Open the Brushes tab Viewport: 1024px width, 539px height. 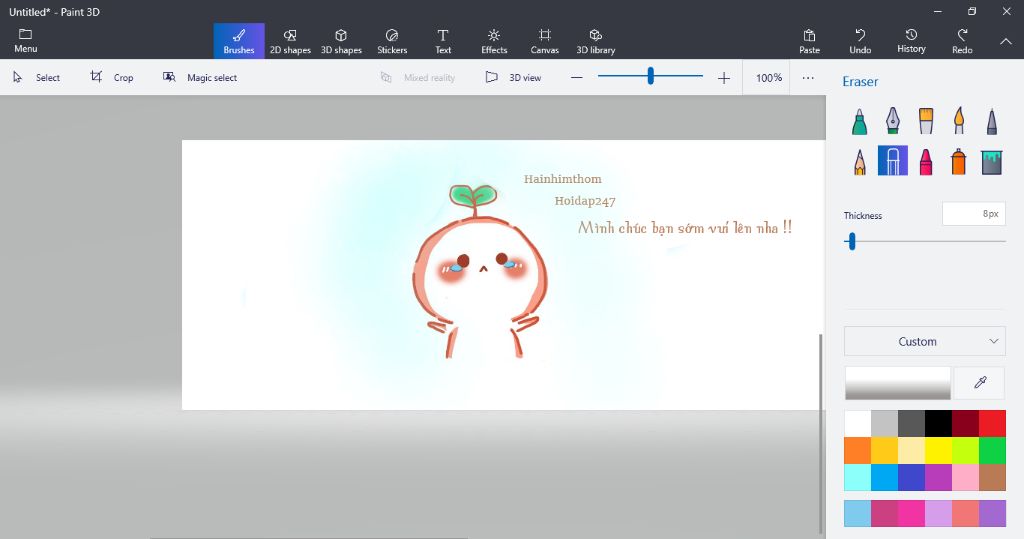(239, 41)
